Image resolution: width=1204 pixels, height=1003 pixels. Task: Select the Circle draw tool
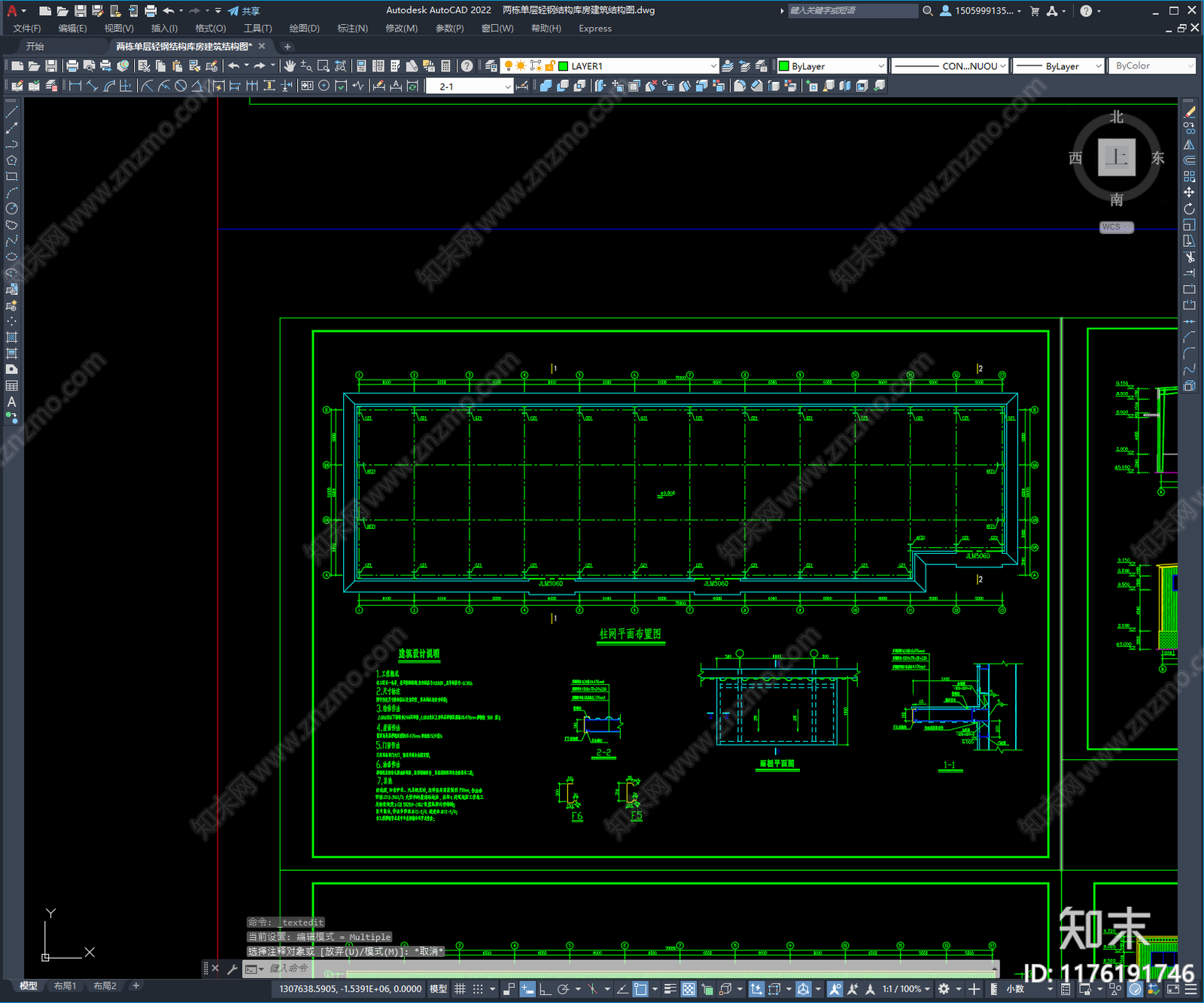click(x=11, y=208)
